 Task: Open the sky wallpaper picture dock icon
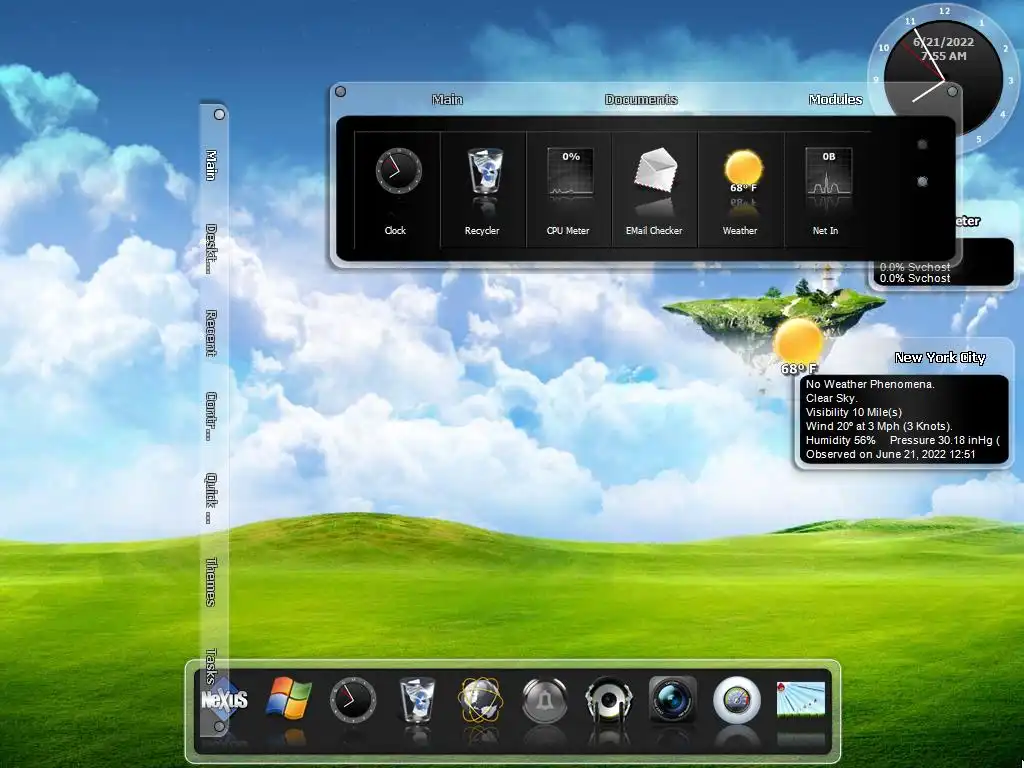pyautogui.click(x=801, y=699)
